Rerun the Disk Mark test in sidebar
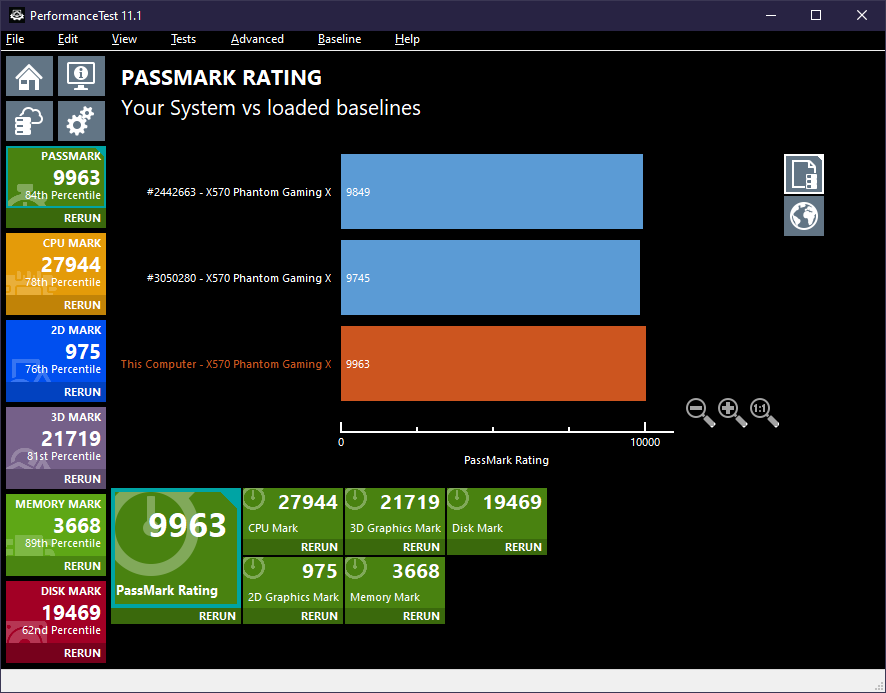The width and height of the screenshot is (886, 693). pyautogui.click(x=82, y=653)
